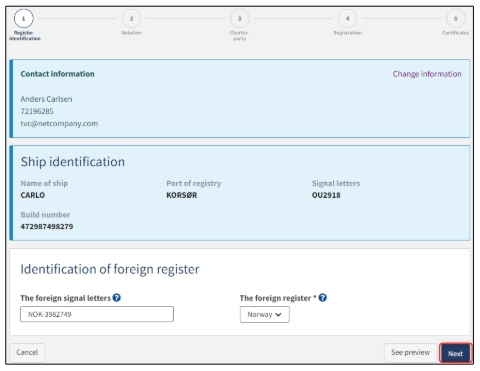Open the See preview button
Screen dimensions: 480x371
click(x=410, y=352)
